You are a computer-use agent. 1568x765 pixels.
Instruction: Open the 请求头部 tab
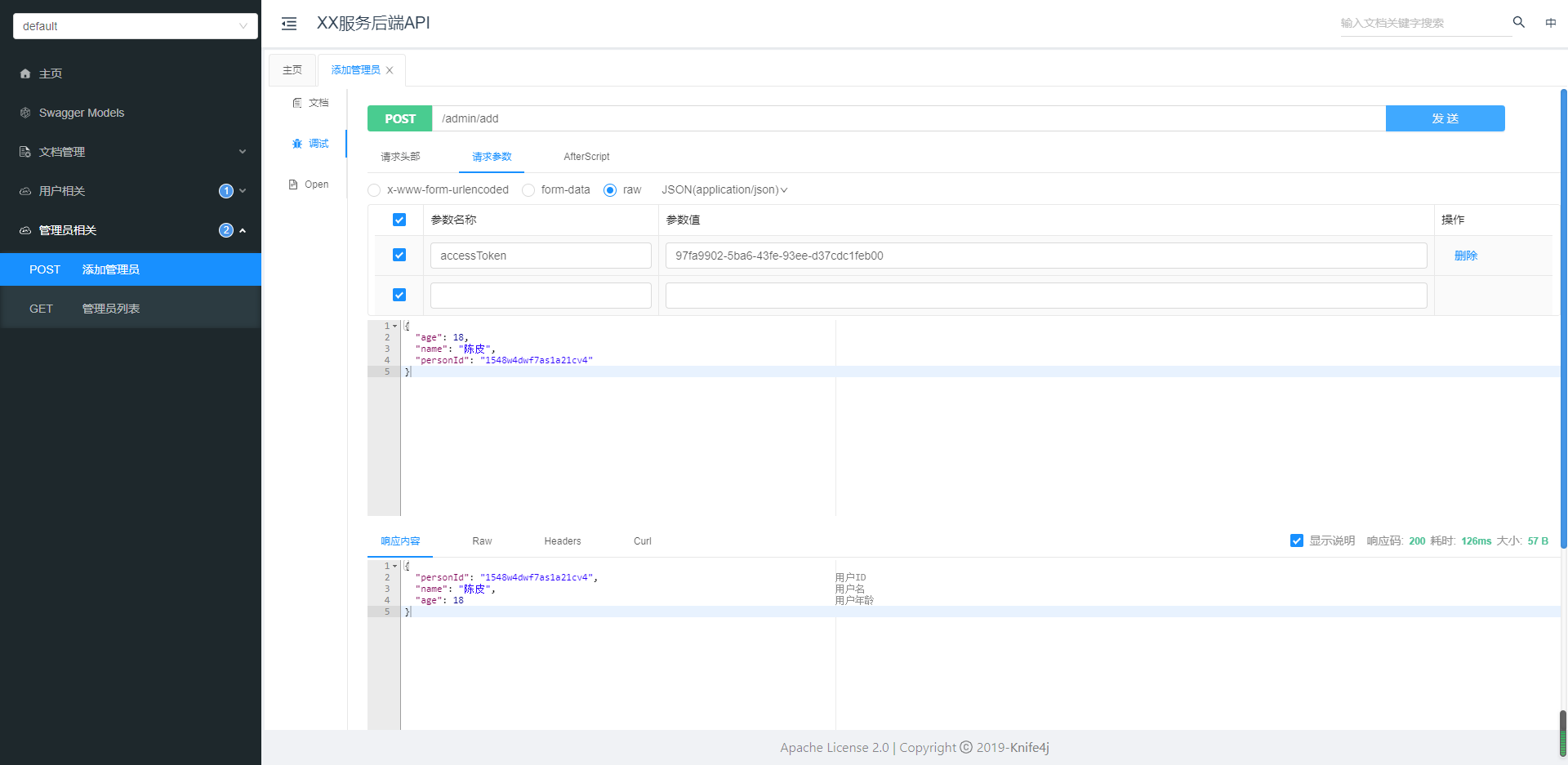click(400, 157)
